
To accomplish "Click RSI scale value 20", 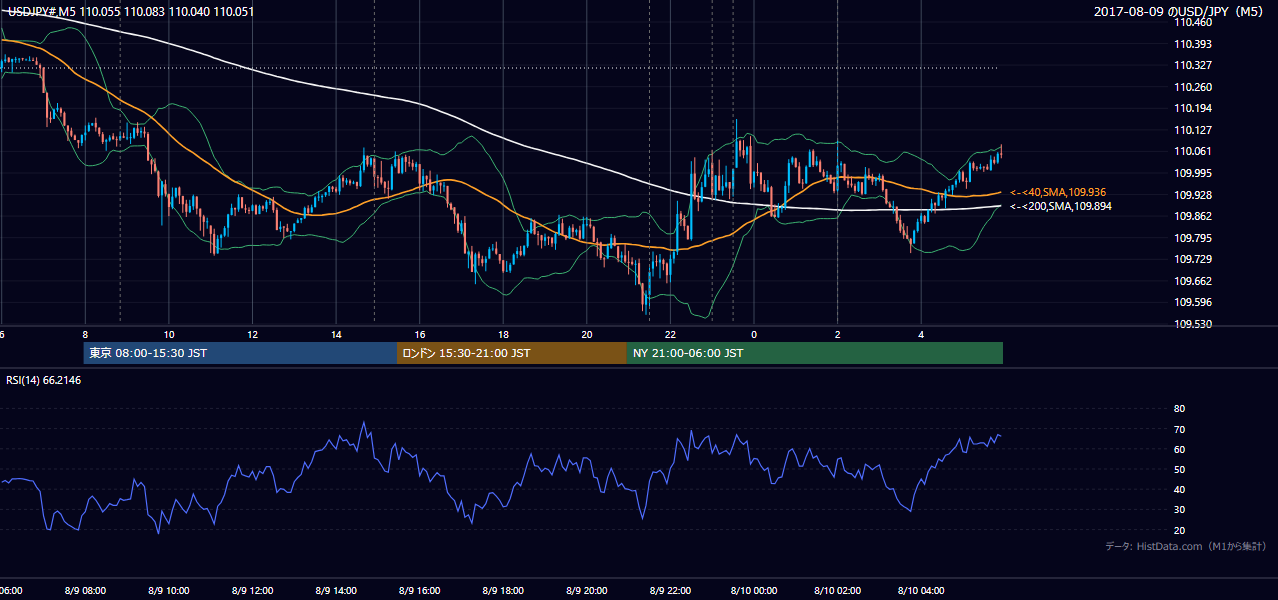I will (x=1179, y=531).
